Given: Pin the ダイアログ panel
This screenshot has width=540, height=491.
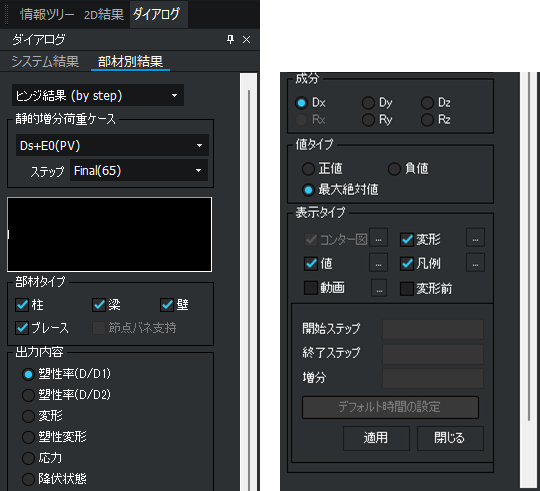Looking at the screenshot, I should [x=230, y=40].
